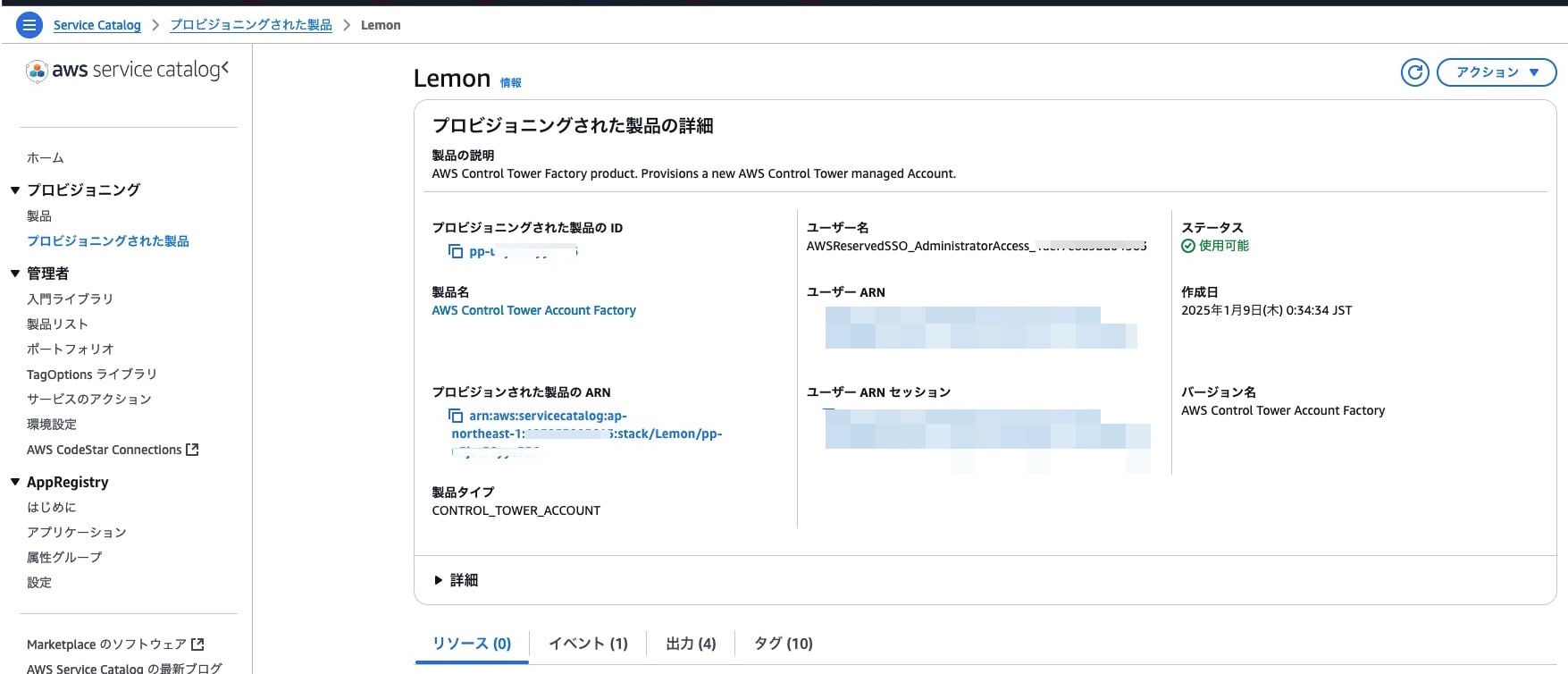Click プロビジョニングされた製品 breadcrumb link
1568x674 pixels.
pyautogui.click(x=251, y=25)
